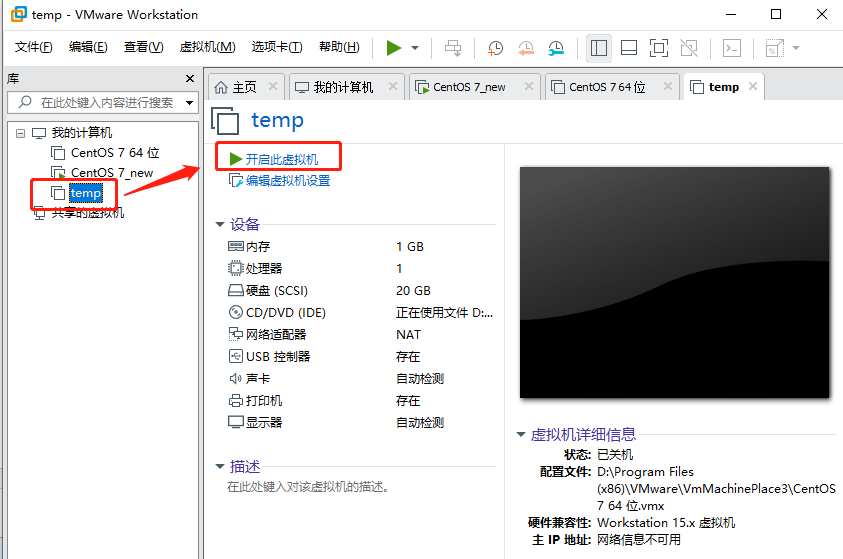The width and height of the screenshot is (843, 559).
Task: Click the description text field placeholder
Action: tap(308, 487)
